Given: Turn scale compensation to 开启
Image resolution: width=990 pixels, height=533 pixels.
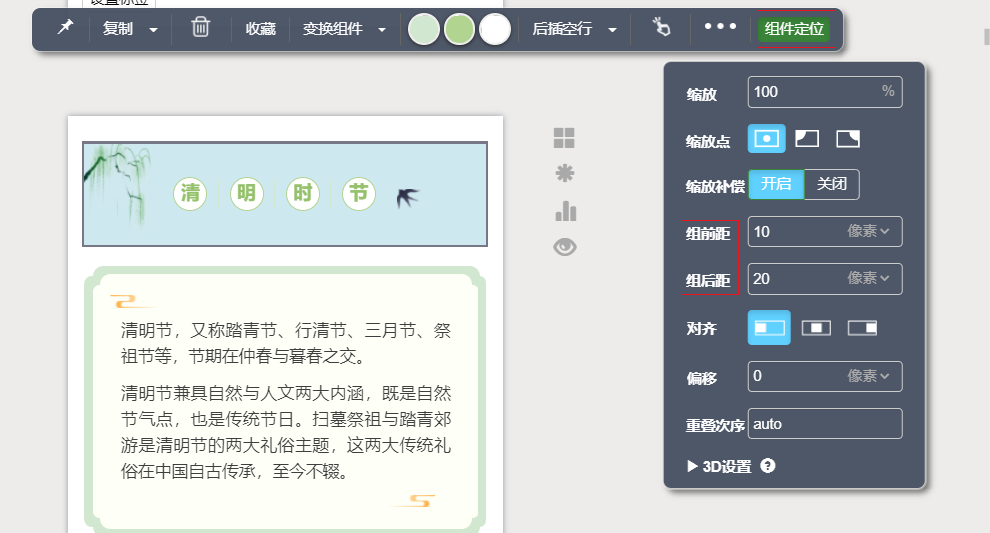Looking at the screenshot, I should 776,184.
